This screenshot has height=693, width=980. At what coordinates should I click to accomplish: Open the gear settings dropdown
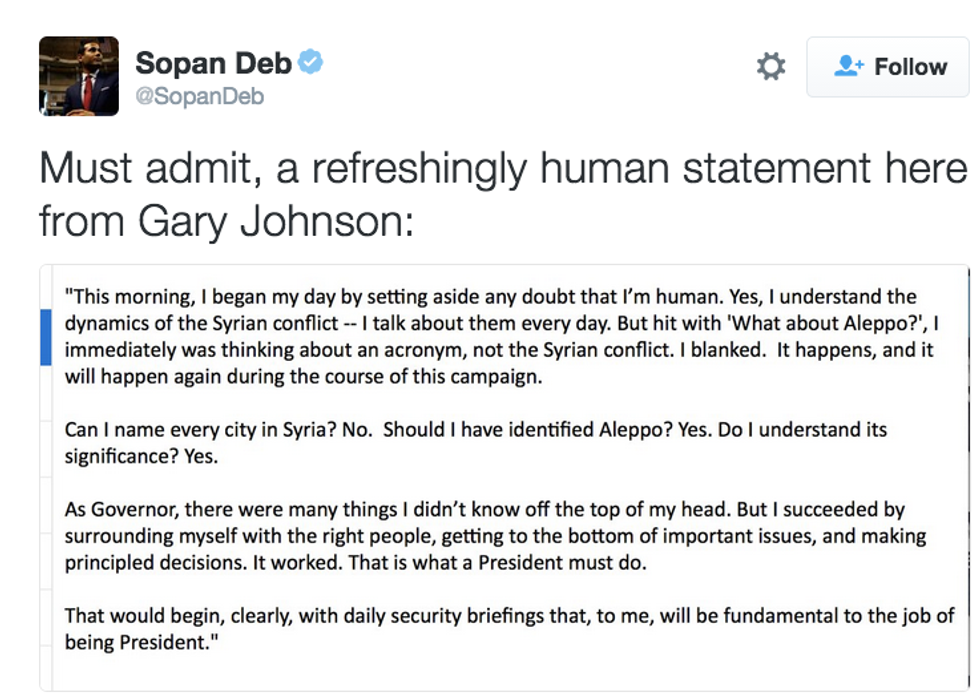click(770, 67)
